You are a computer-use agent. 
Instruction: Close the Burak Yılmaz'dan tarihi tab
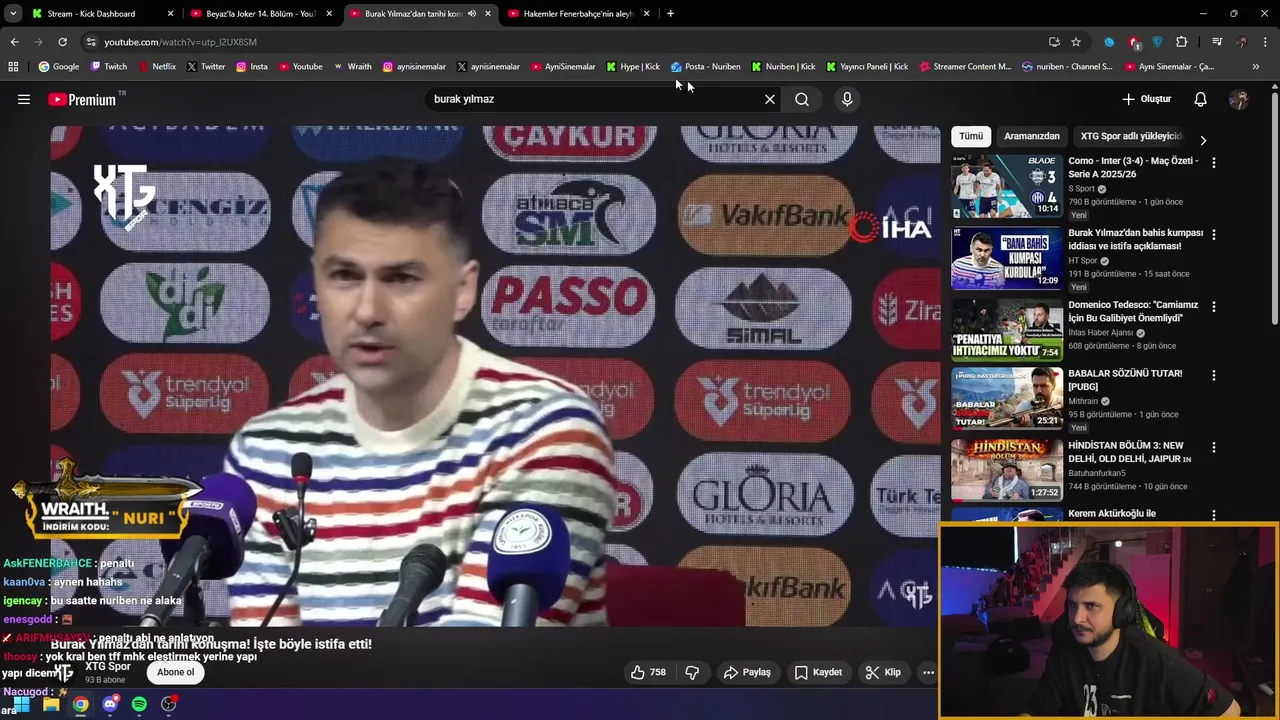coord(488,14)
